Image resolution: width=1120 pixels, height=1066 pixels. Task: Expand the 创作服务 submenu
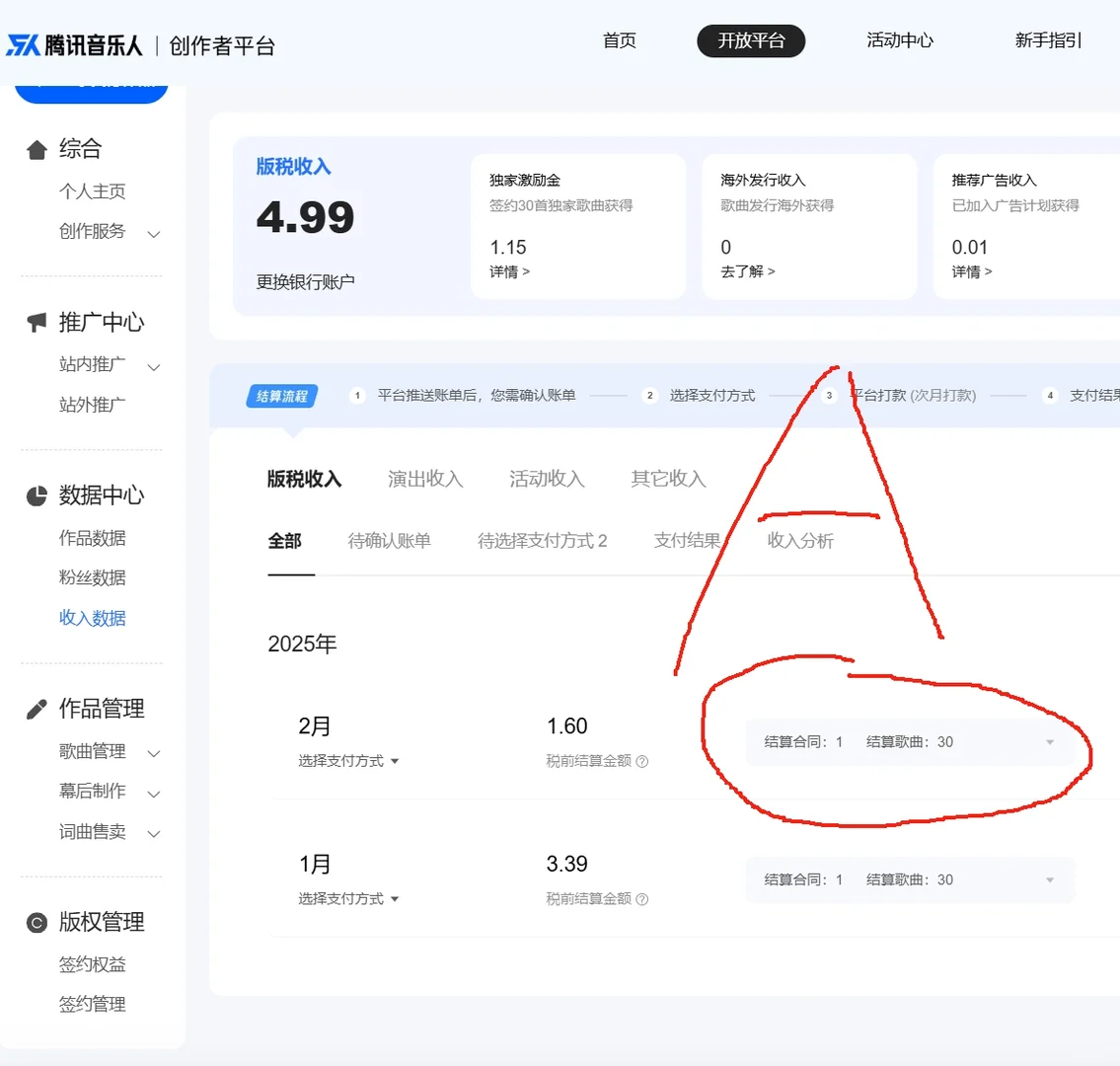[154, 233]
